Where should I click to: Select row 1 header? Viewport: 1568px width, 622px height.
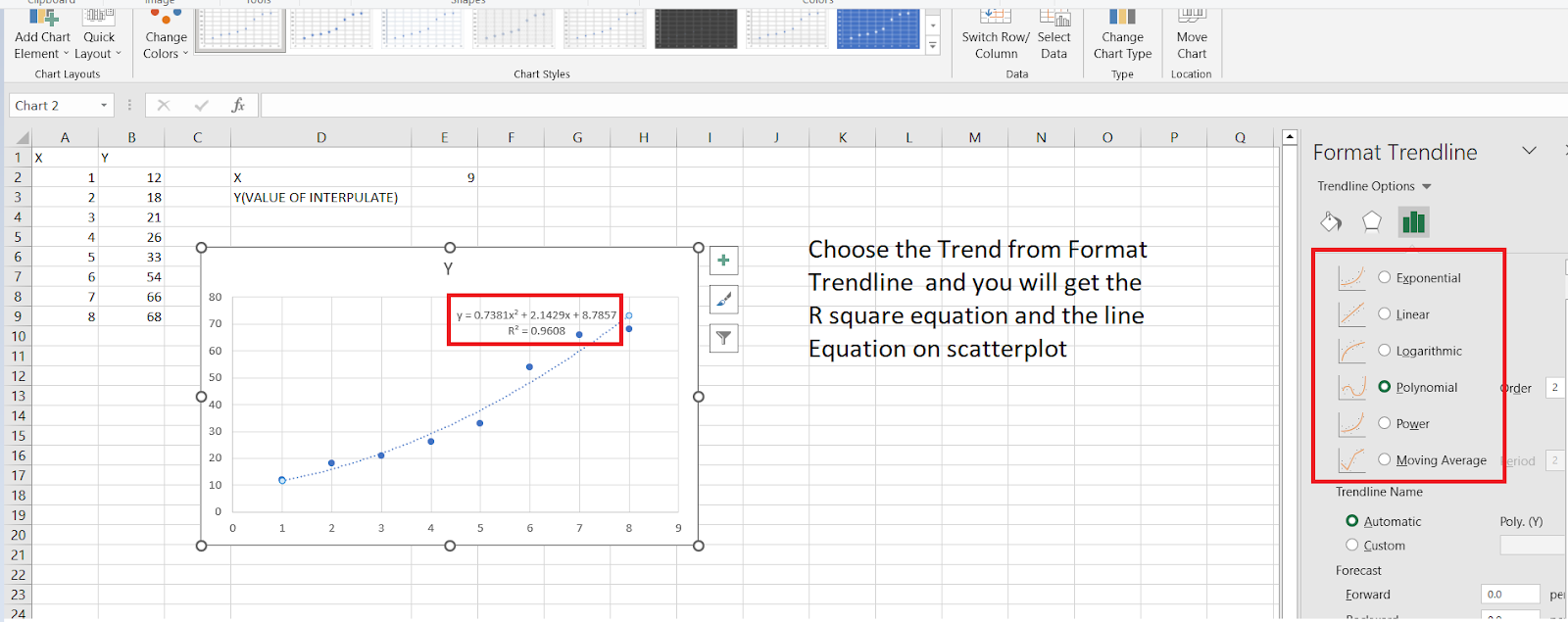(x=16, y=157)
